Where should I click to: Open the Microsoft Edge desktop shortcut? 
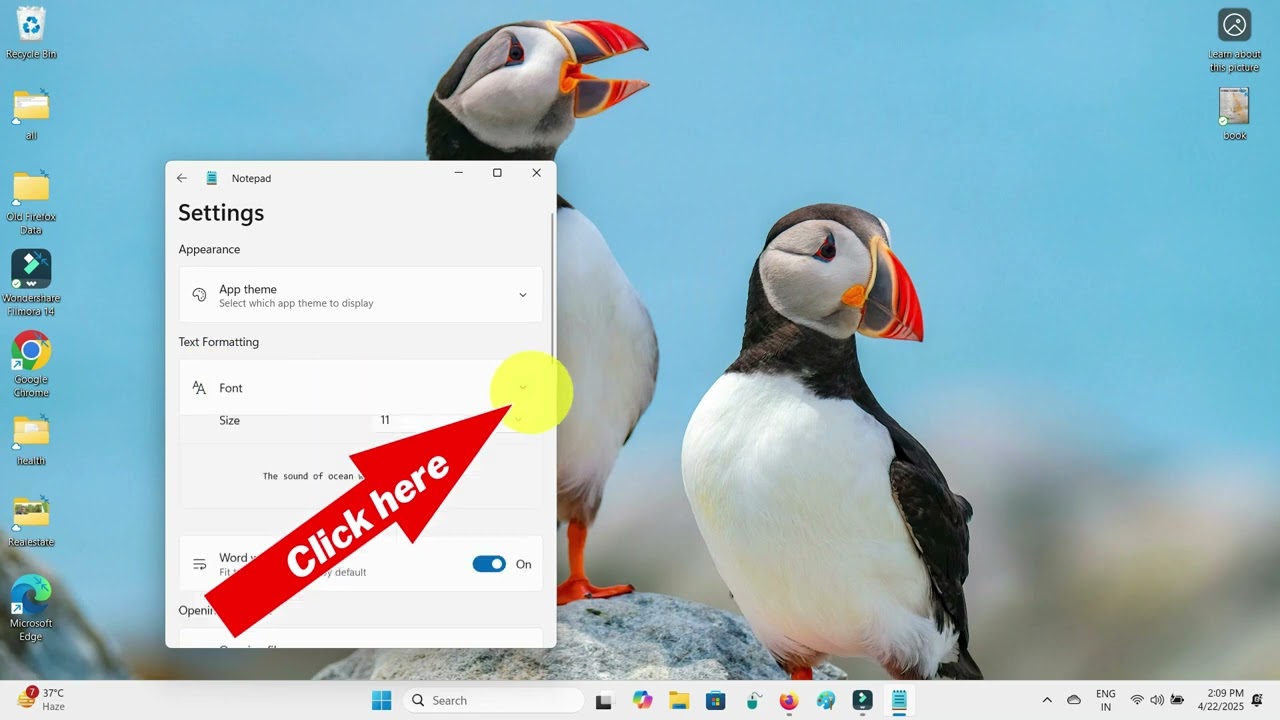(x=31, y=609)
